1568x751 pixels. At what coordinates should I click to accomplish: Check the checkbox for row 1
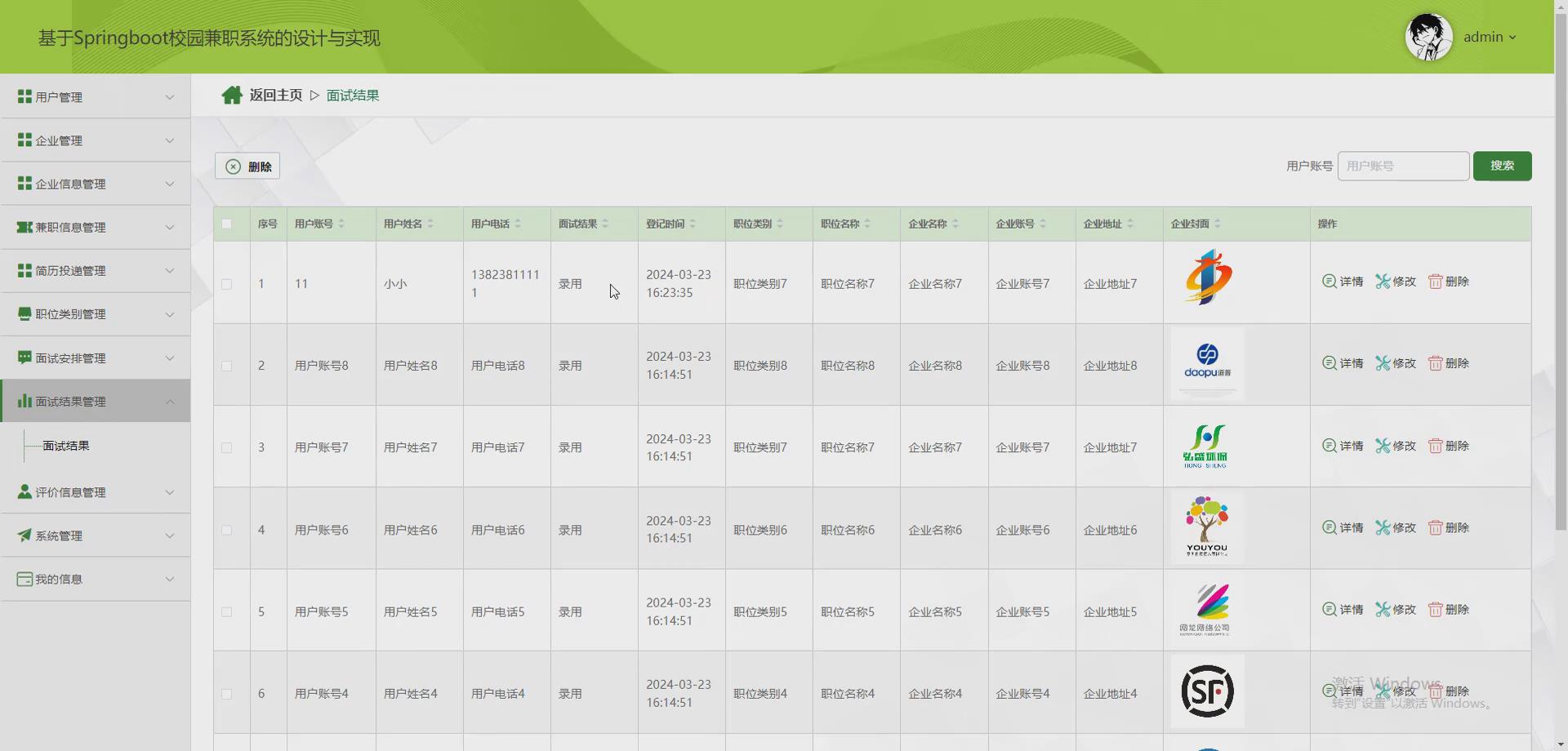pos(227,284)
